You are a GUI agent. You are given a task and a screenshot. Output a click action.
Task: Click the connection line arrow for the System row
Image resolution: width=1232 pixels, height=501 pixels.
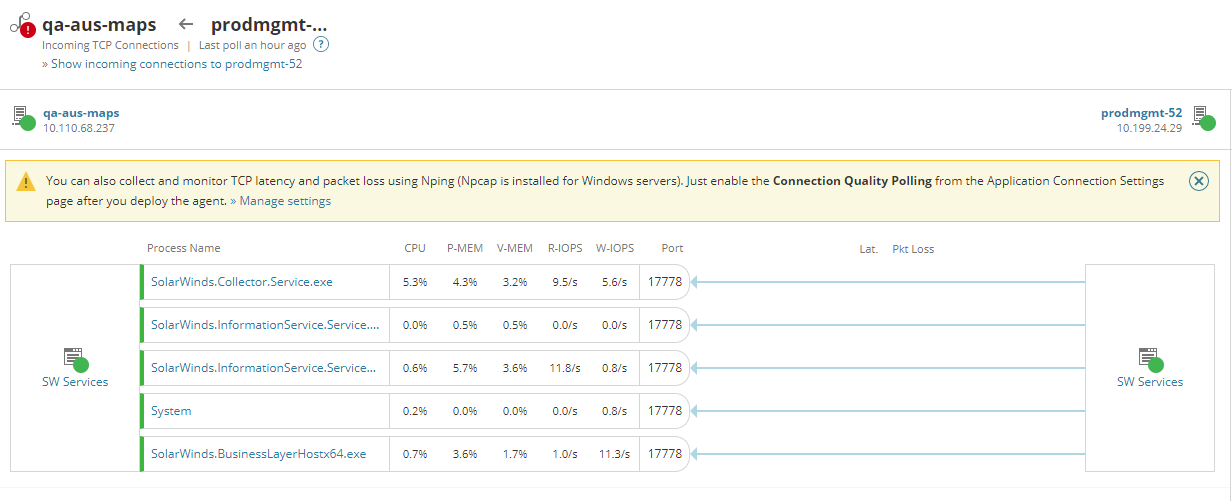point(888,411)
